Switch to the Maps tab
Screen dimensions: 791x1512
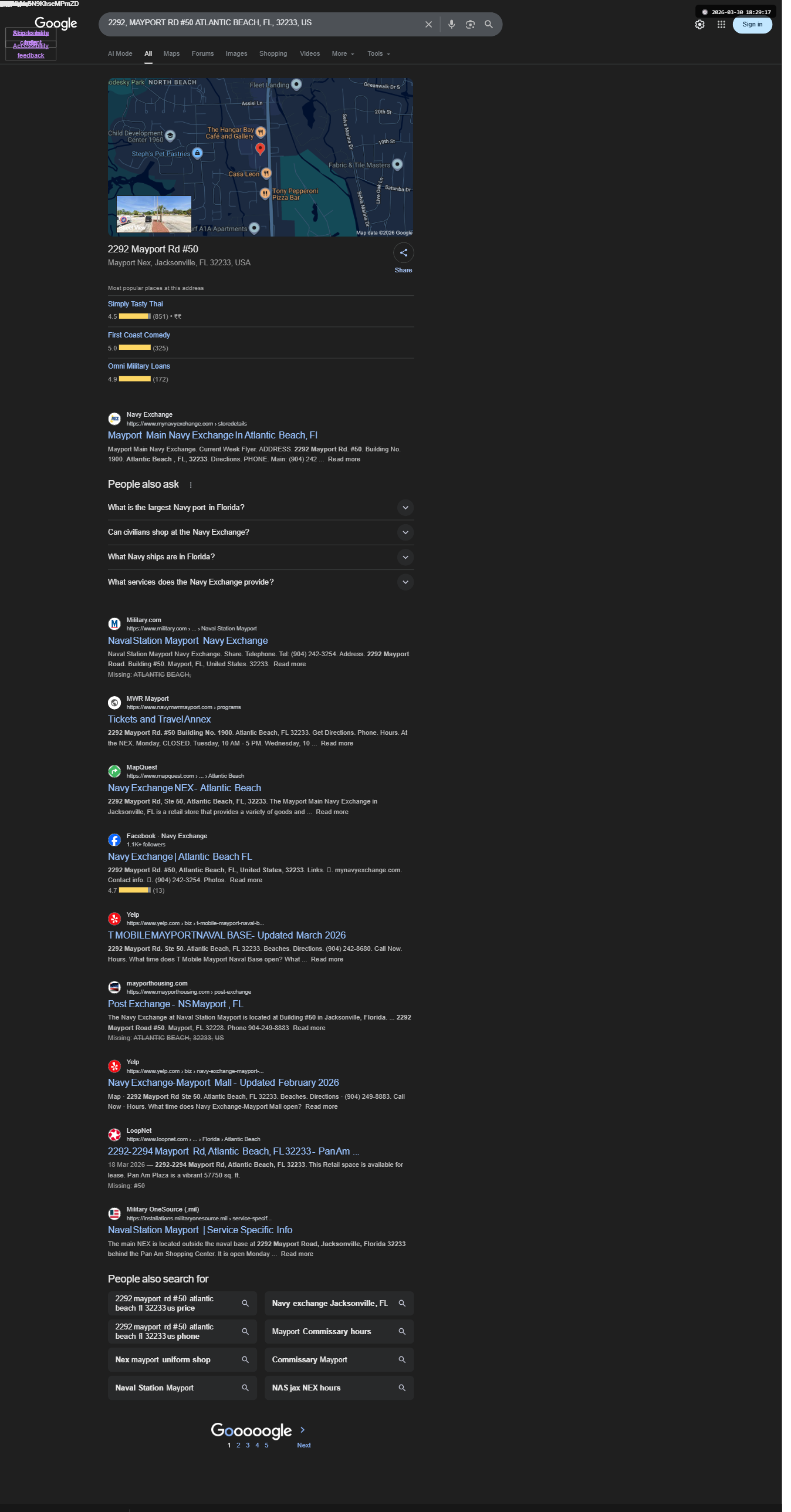click(x=171, y=54)
